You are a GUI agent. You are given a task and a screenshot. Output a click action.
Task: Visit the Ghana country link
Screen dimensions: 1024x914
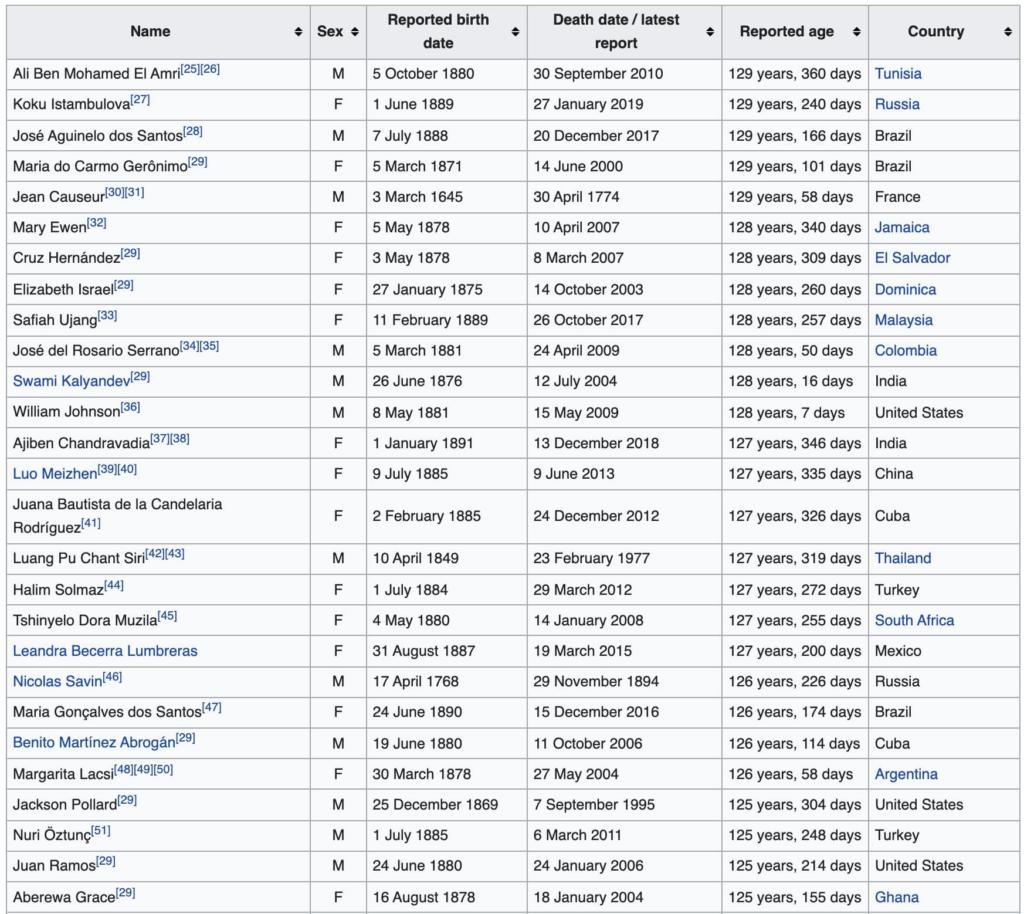[896, 897]
